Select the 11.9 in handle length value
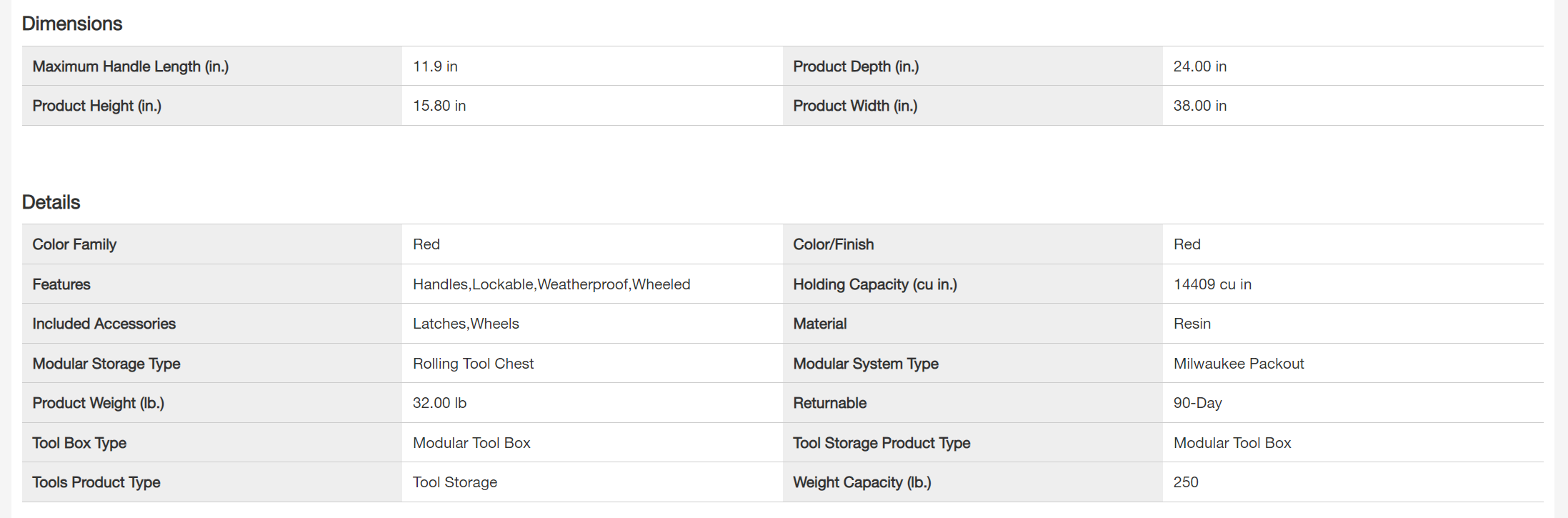Image resolution: width=1568 pixels, height=518 pixels. (435, 66)
